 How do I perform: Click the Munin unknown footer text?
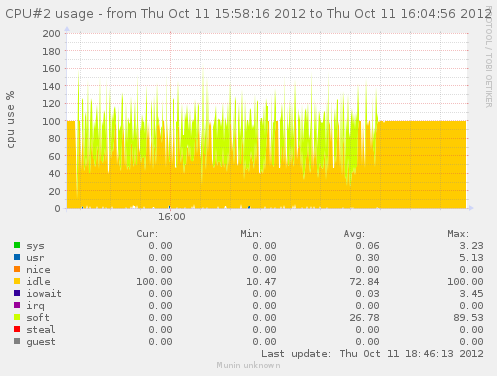(248, 365)
